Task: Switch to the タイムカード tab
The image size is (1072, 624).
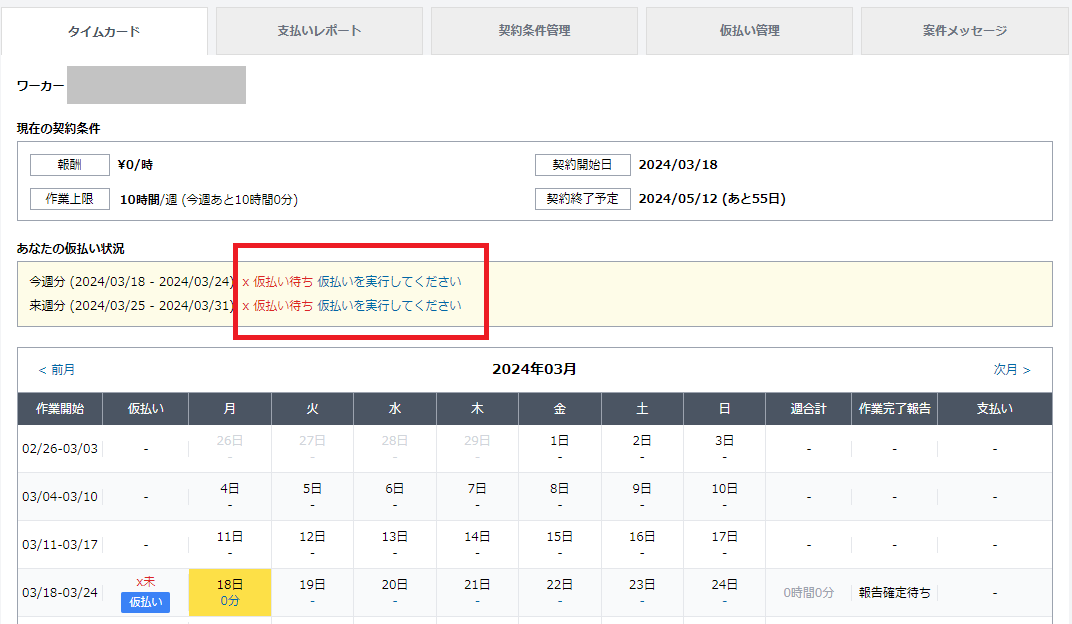Action: pyautogui.click(x=104, y=31)
